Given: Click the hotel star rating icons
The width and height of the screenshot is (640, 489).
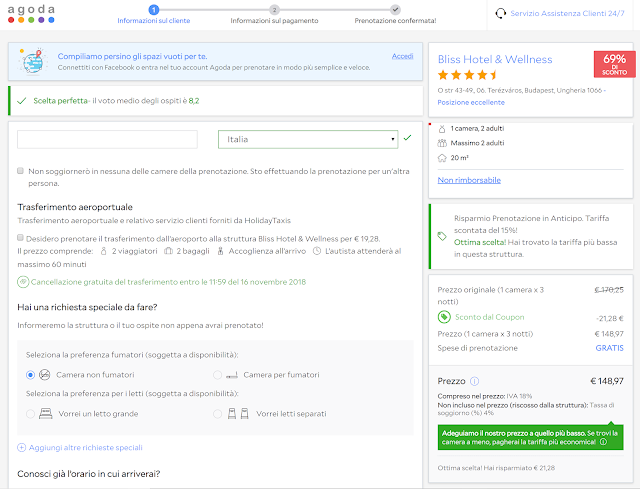Looking at the screenshot, I should pyautogui.click(x=467, y=75).
